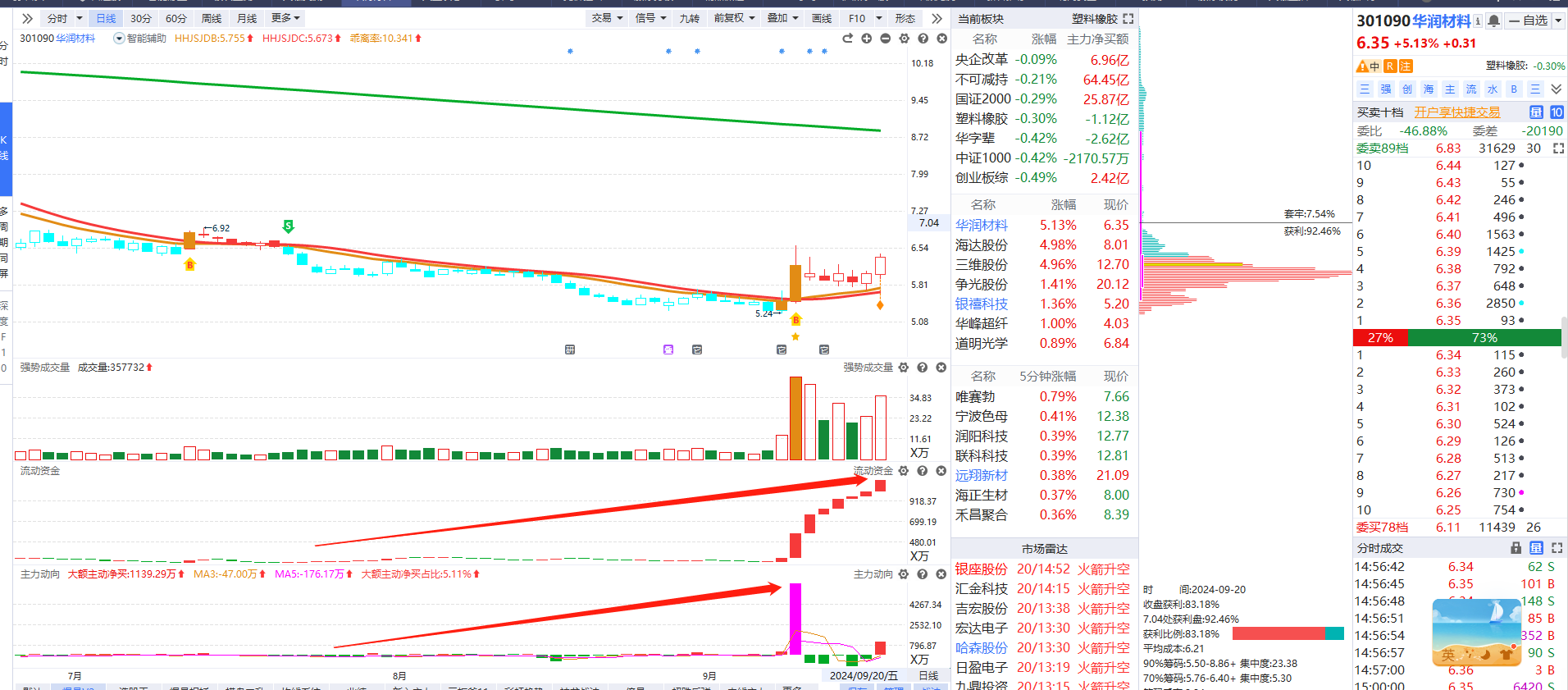Open help for 主力动向 indicator

point(923,574)
